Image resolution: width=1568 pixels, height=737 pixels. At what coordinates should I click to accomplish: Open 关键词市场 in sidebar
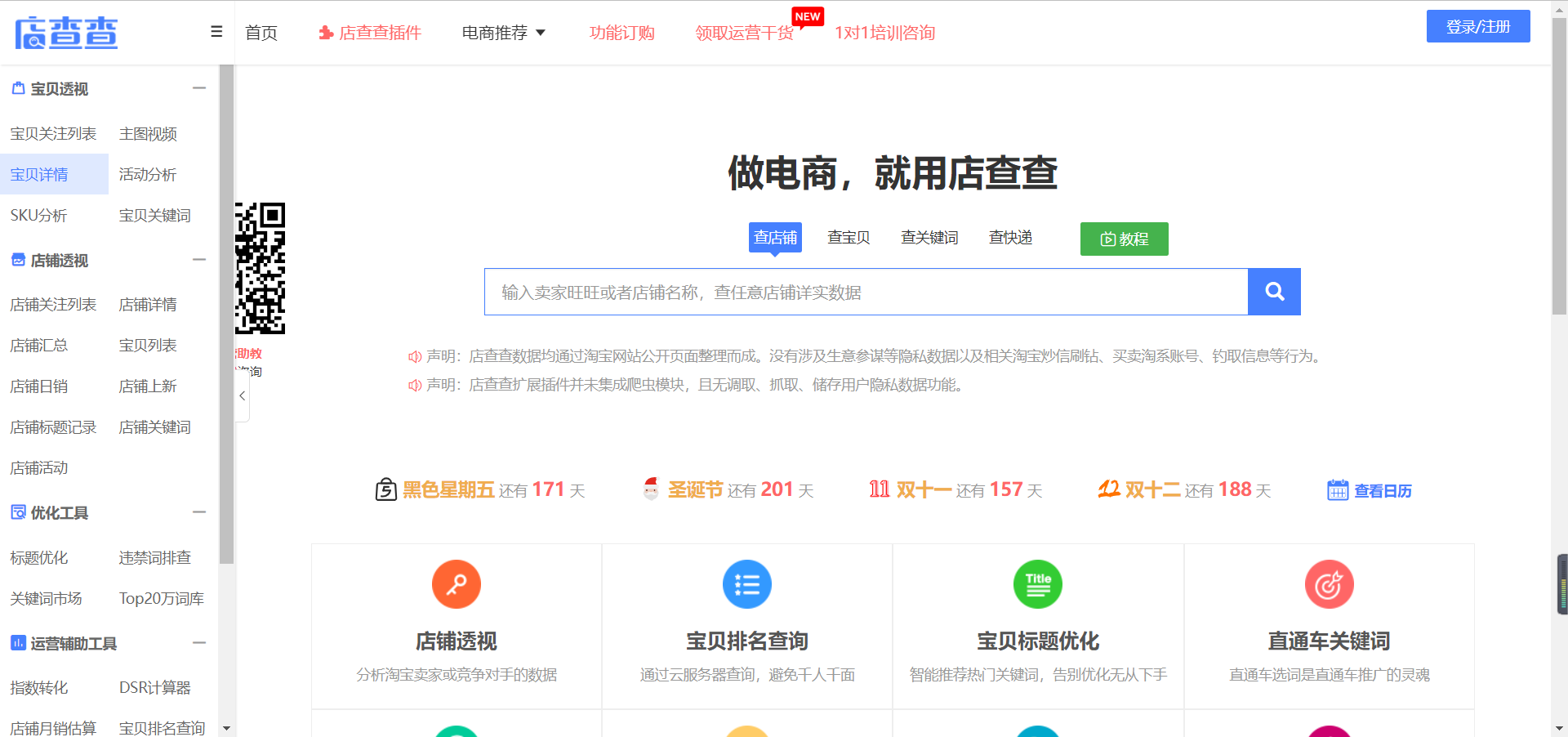coord(46,598)
